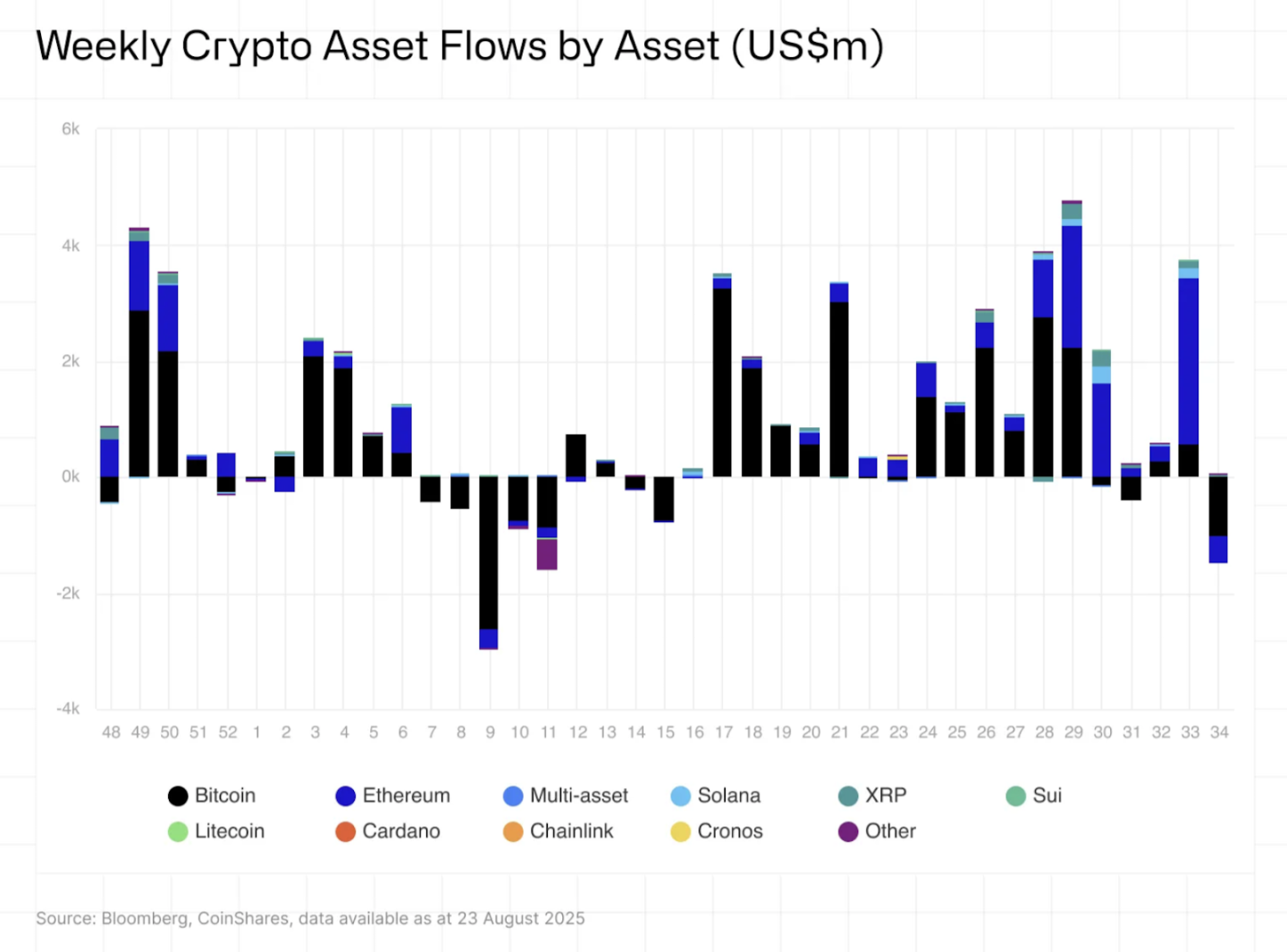Screen dimensions: 1287x952
Task: Click the yellow Cronos legend dot
Action: [680, 831]
